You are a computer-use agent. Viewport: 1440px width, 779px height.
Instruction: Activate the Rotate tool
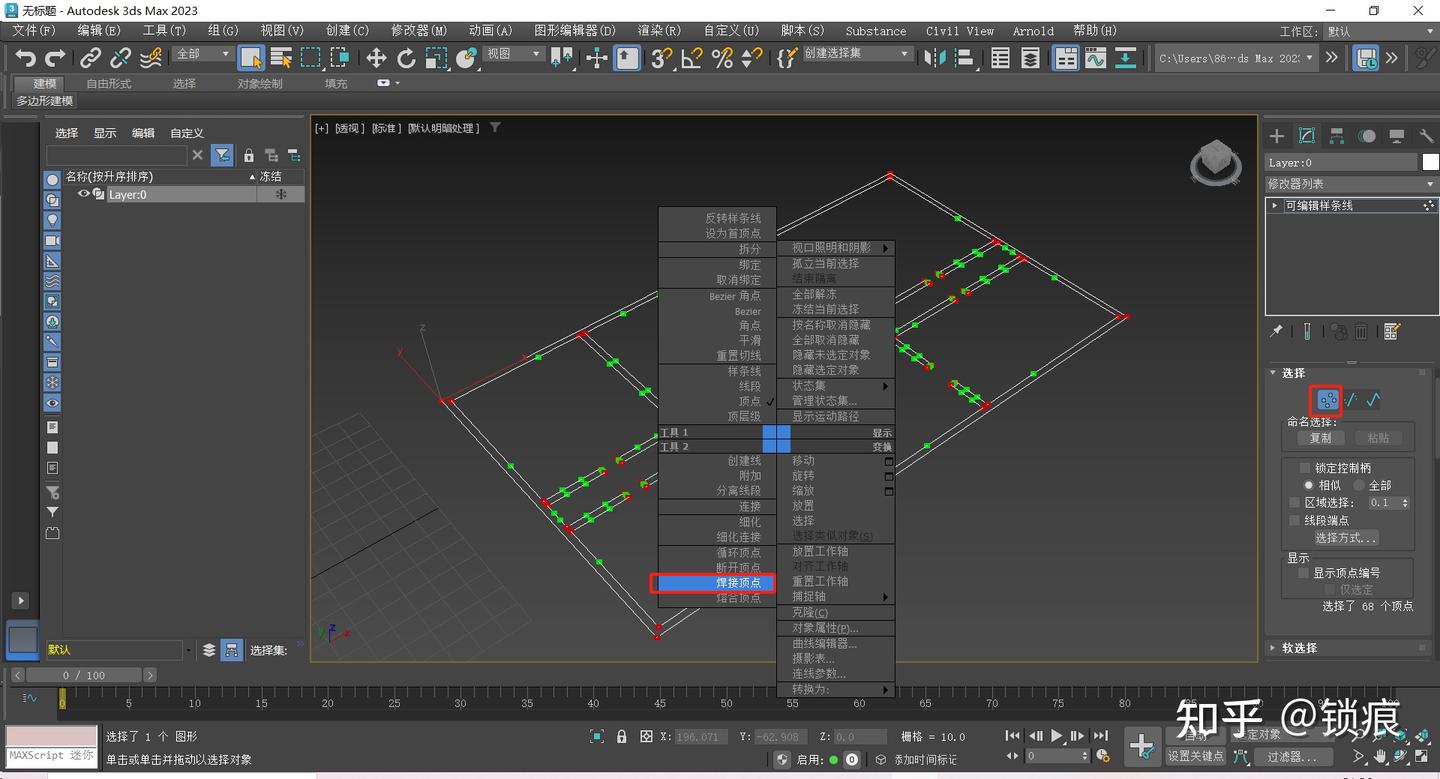point(404,58)
